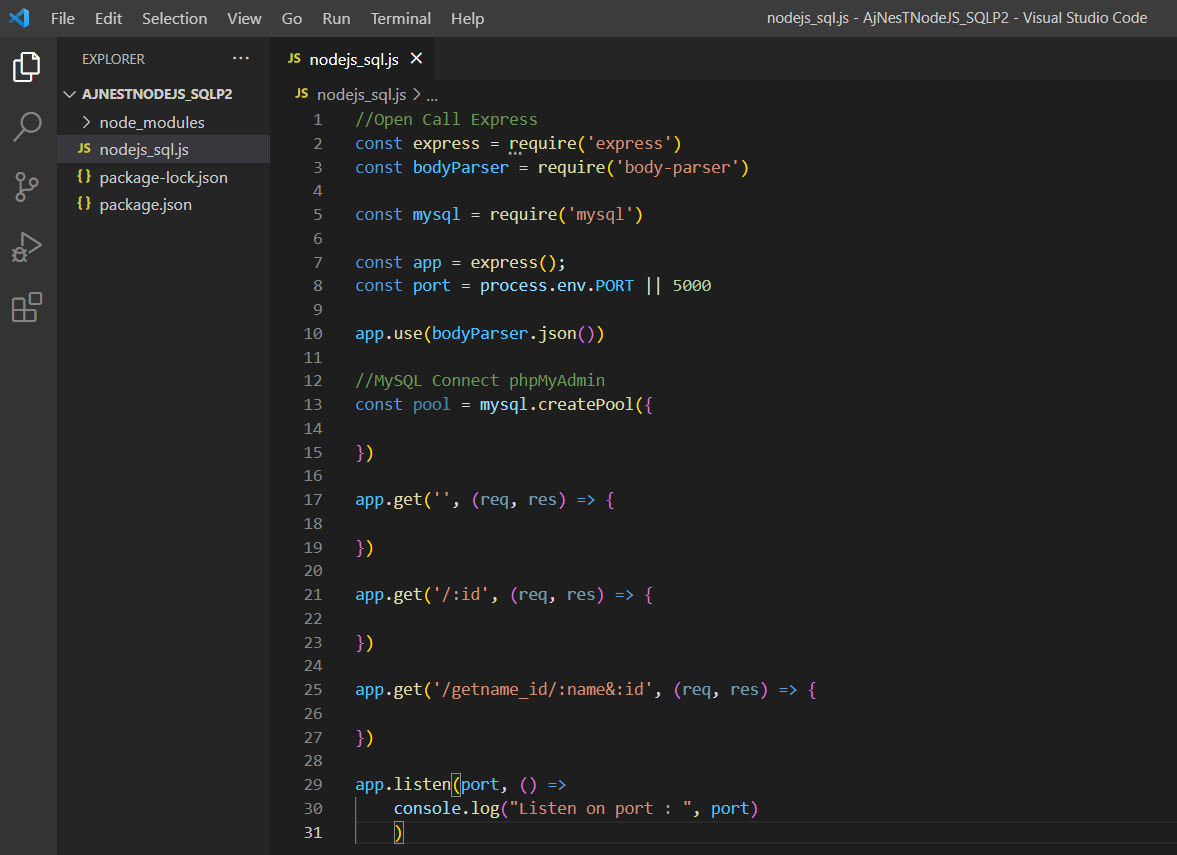Expand the node_modules folder
The image size is (1177, 855).
[x=151, y=122]
